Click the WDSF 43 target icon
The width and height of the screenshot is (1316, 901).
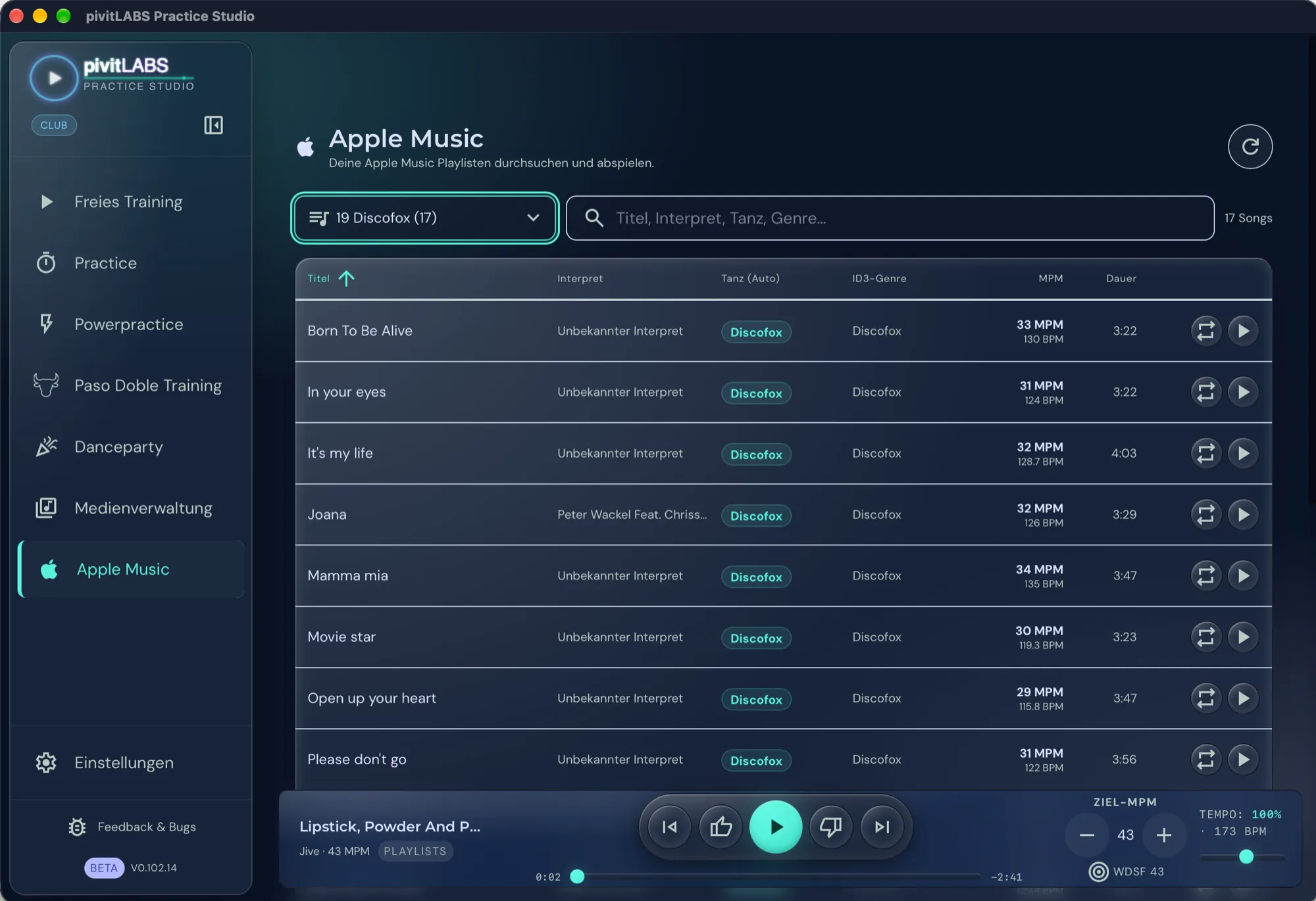[1098, 871]
